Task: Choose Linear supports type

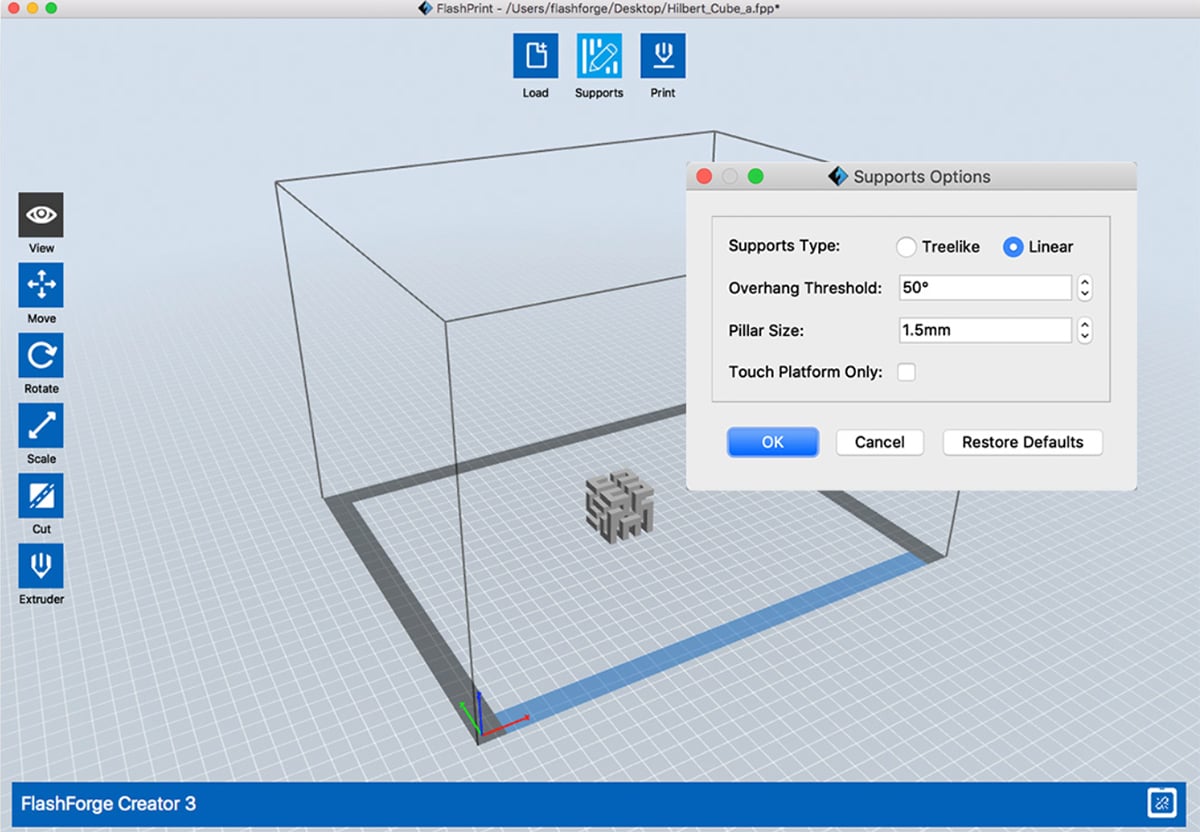Action: click(1013, 247)
